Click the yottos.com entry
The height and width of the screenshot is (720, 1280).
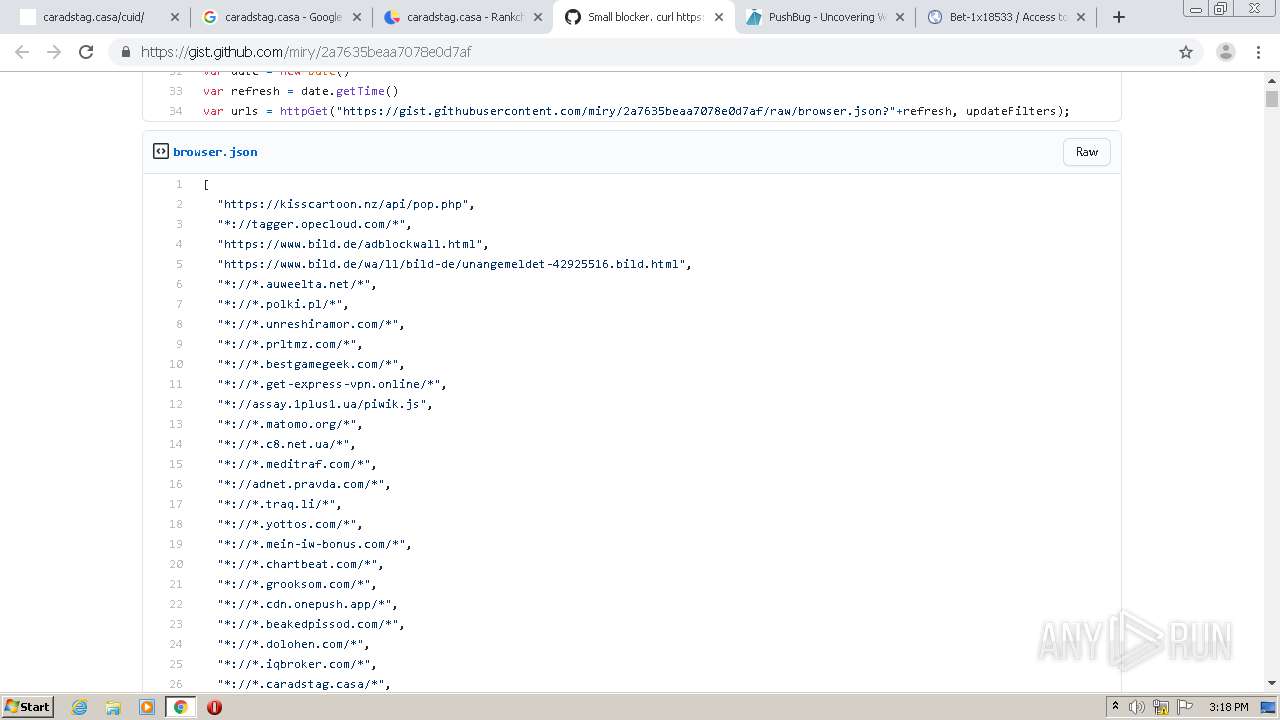290,524
